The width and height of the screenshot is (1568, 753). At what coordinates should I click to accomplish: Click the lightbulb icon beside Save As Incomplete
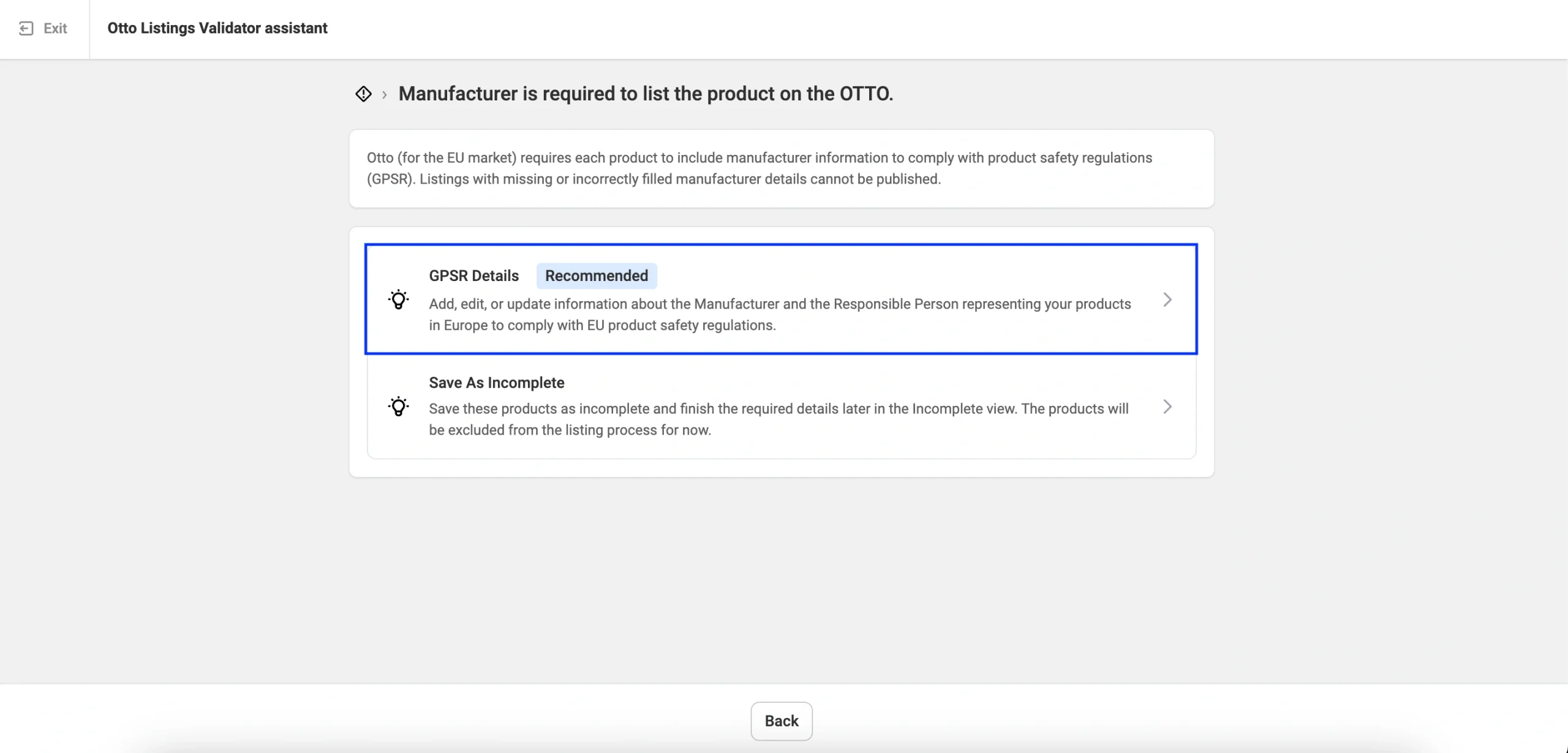(399, 406)
